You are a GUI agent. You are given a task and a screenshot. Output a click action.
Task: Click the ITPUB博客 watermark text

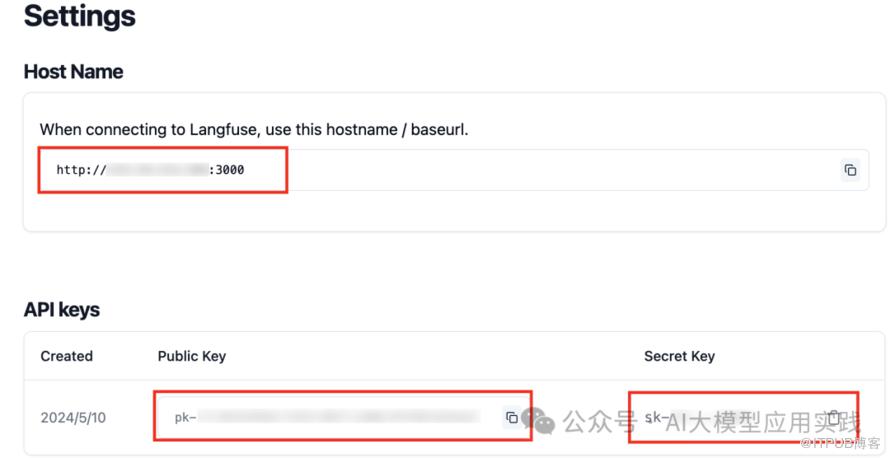(x=838, y=443)
